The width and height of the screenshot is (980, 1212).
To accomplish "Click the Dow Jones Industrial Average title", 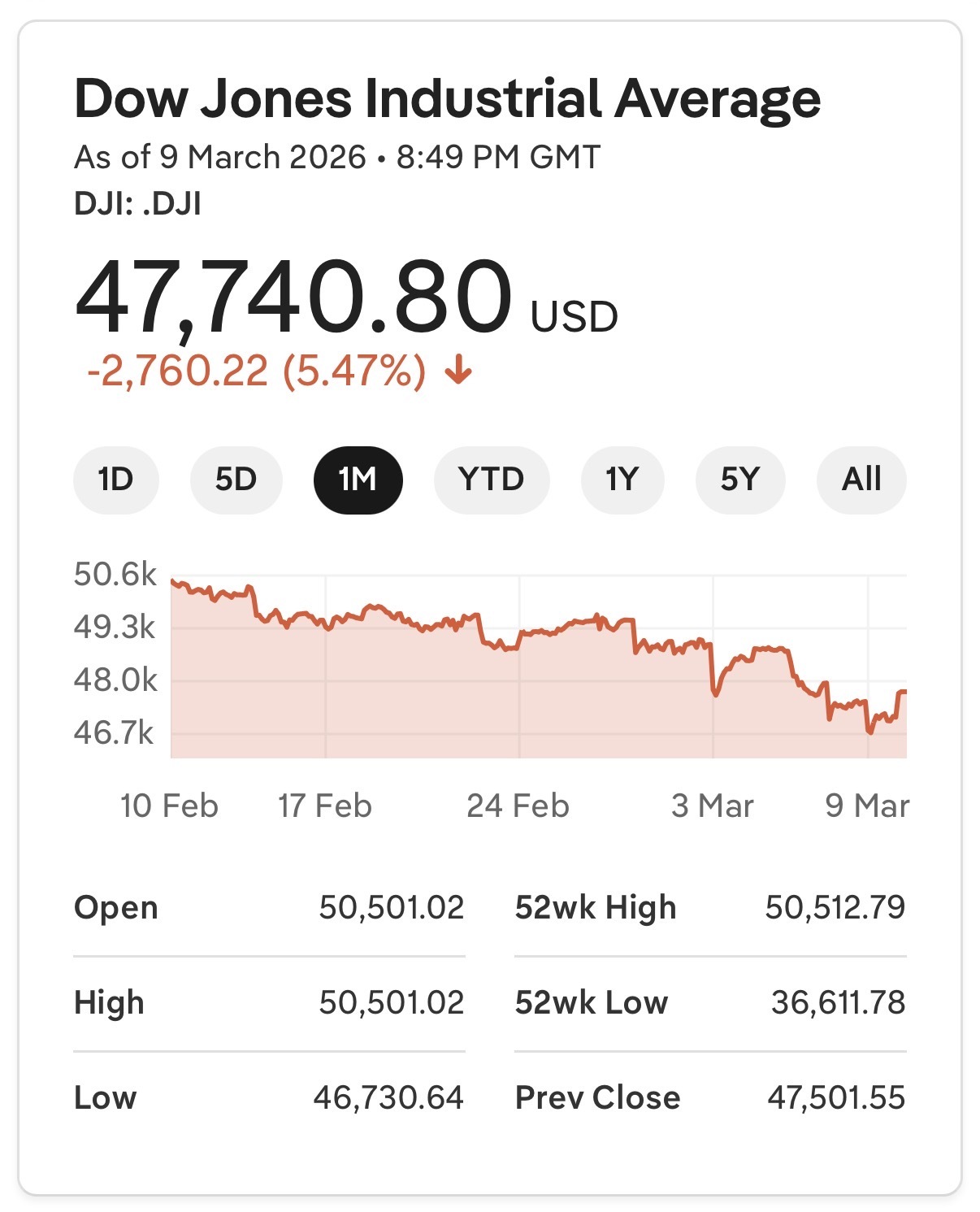I will [447, 99].
